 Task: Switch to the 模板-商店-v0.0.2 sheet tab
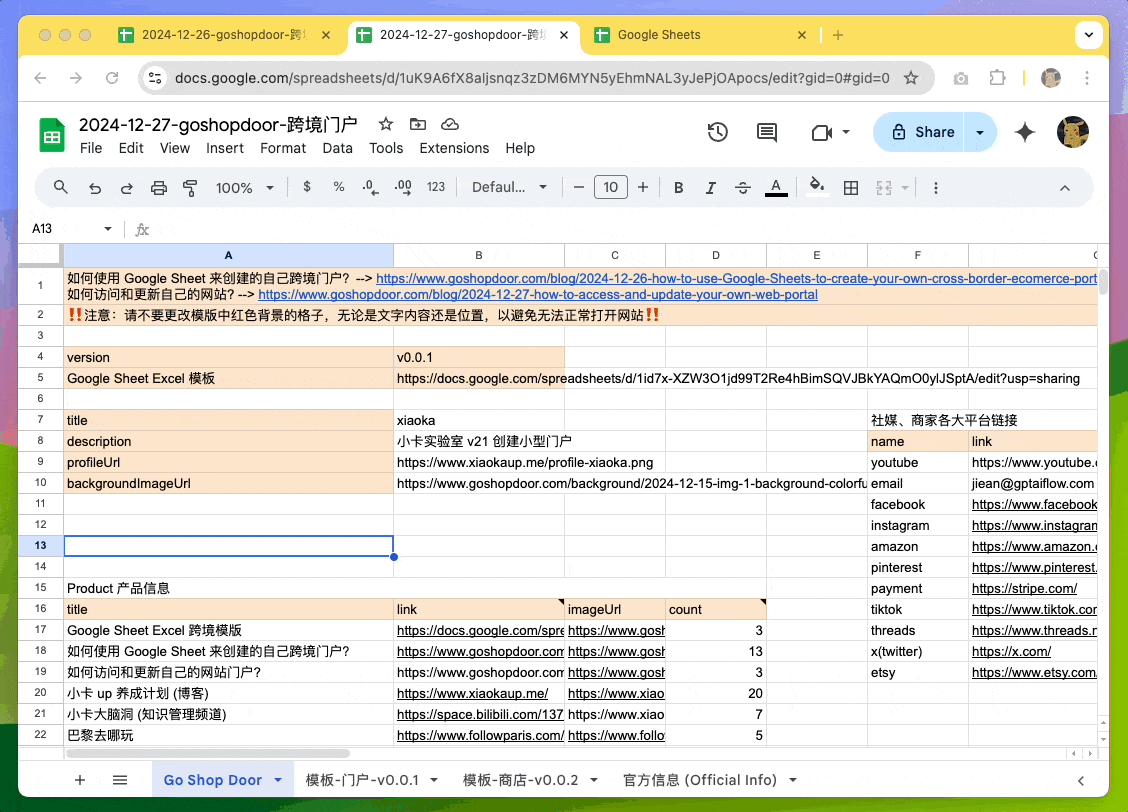pos(520,780)
